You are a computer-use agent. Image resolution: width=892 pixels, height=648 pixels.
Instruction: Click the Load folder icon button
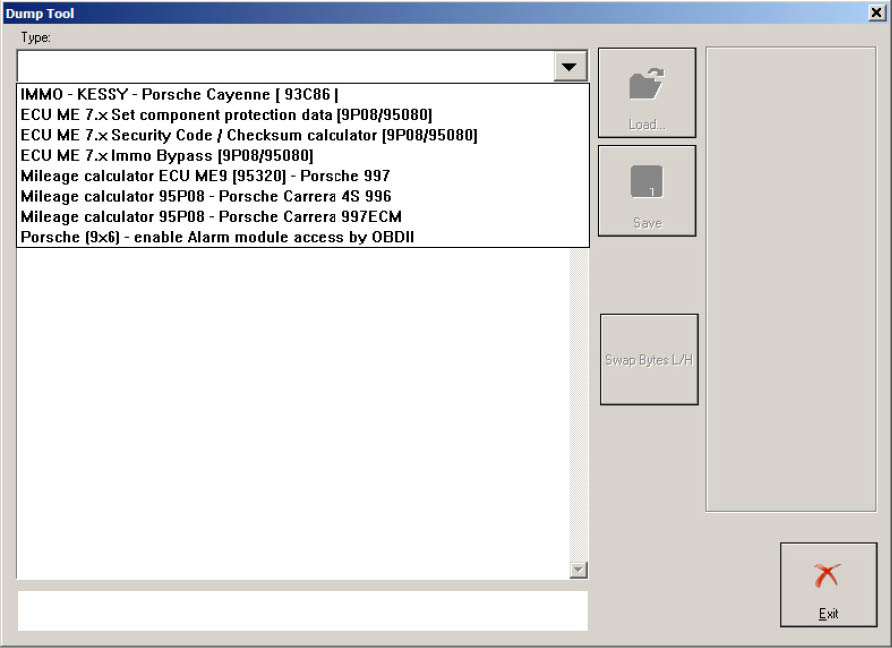647,93
